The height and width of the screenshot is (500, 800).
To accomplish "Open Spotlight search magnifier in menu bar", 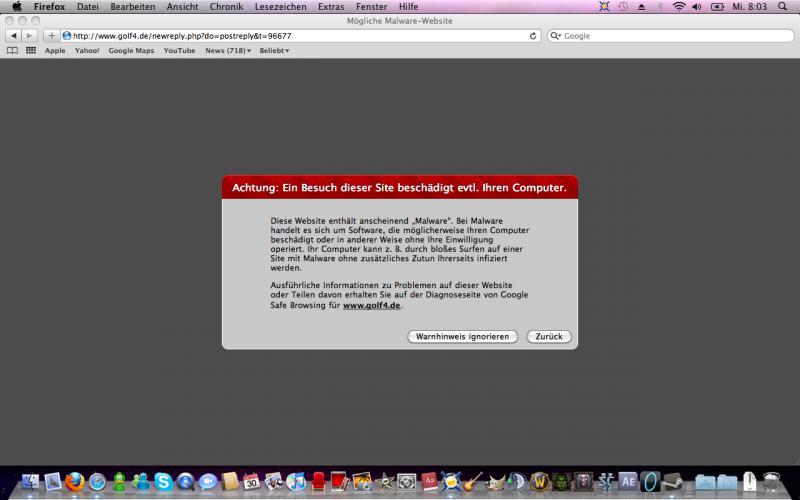I will click(x=782, y=7).
